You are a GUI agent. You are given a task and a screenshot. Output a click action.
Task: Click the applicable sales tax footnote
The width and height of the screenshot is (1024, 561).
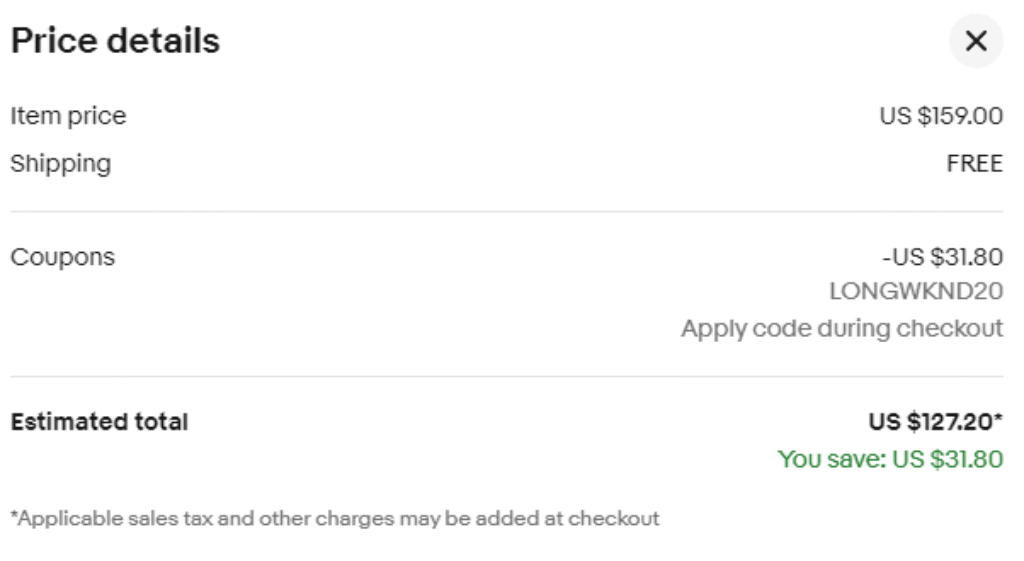click(x=334, y=517)
